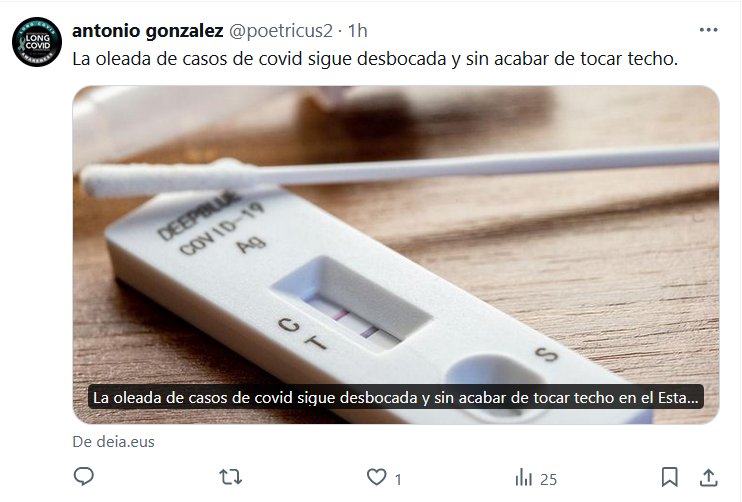Viewport: 742px width, 502px height.
Task: Open the @poetricus2 handle link
Action: tap(281, 31)
